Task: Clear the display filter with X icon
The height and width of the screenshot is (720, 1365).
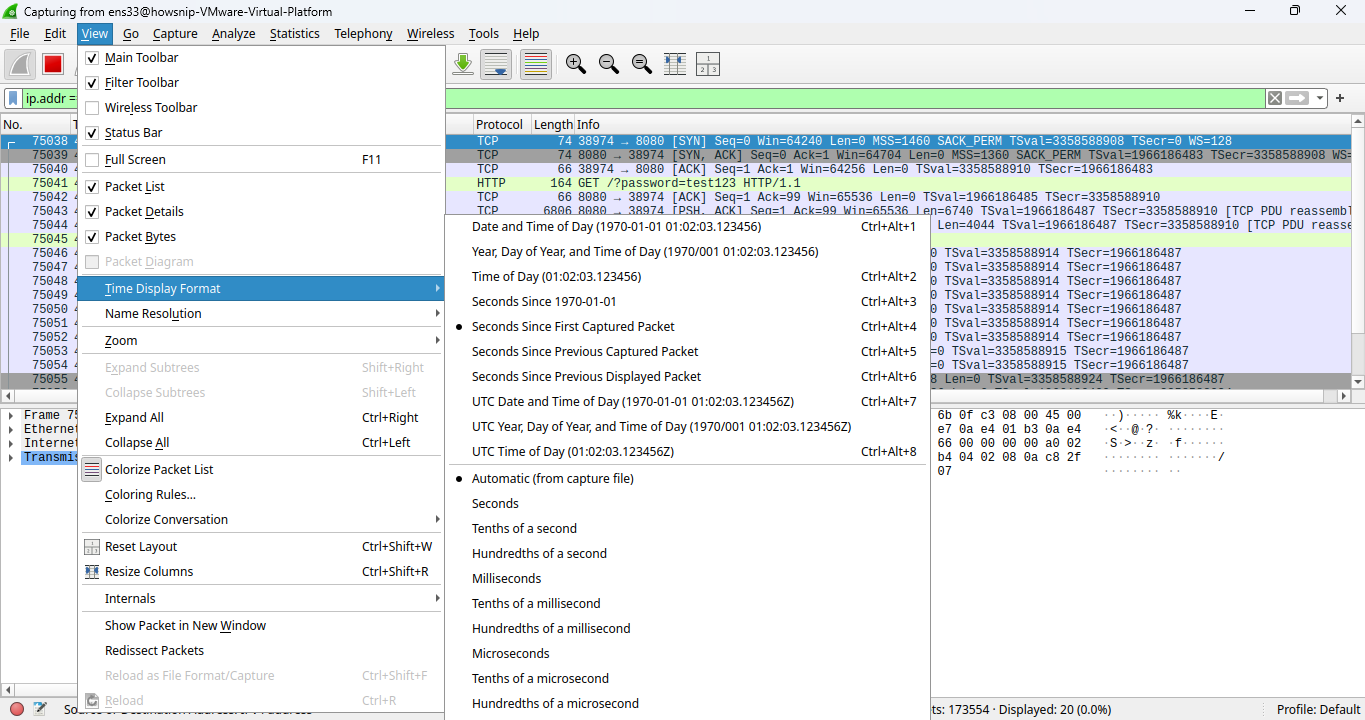Action: (x=1274, y=98)
